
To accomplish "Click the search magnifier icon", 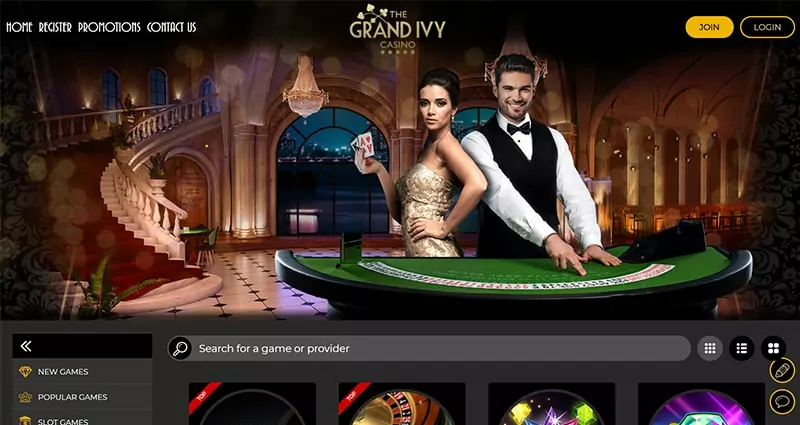I will pyautogui.click(x=180, y=348).
